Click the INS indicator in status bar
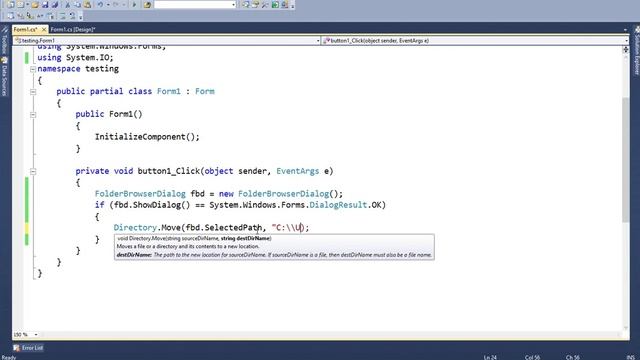 pyautogui.click(x=631, y=357)
